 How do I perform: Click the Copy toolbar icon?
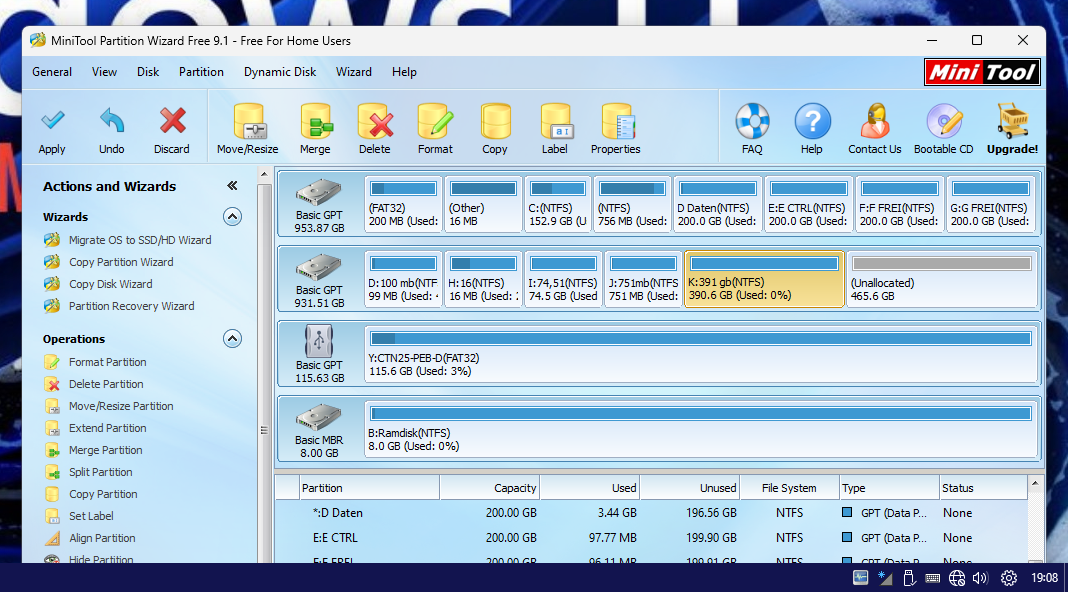[x=495, y=122]
